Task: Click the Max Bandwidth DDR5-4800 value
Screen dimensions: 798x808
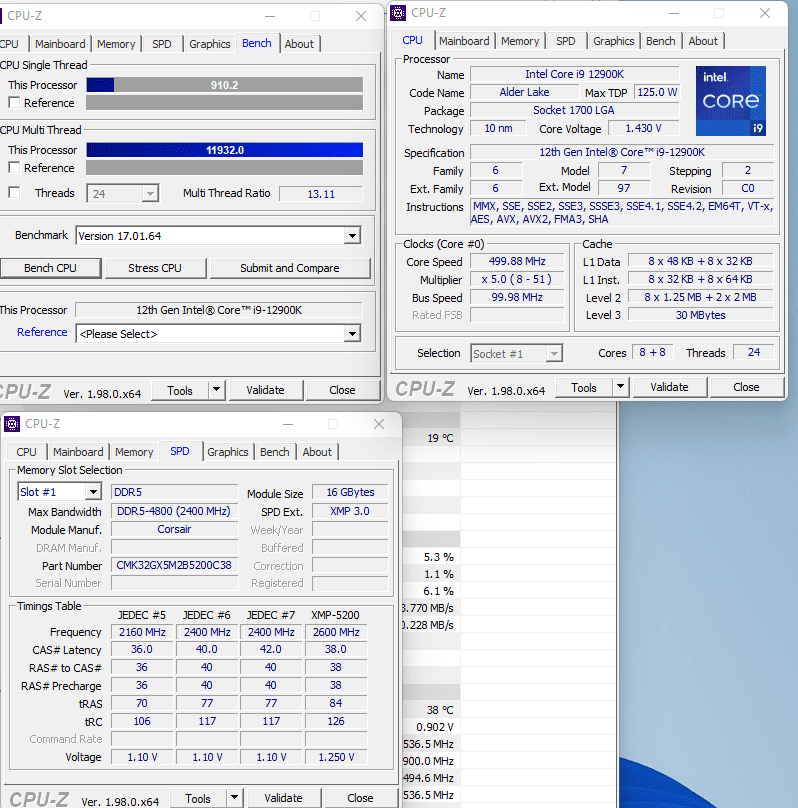Action: 174,511
